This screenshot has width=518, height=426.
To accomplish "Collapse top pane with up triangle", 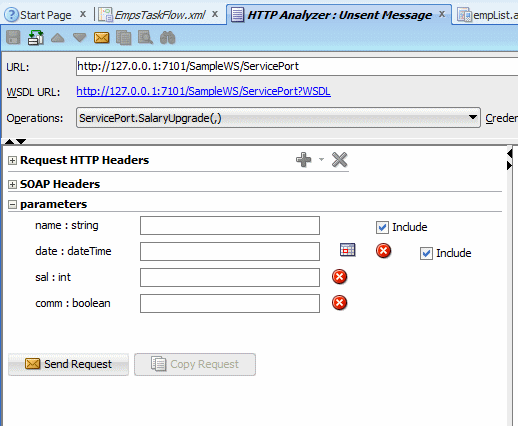I will pyautogui.click(x=9, y=142).
